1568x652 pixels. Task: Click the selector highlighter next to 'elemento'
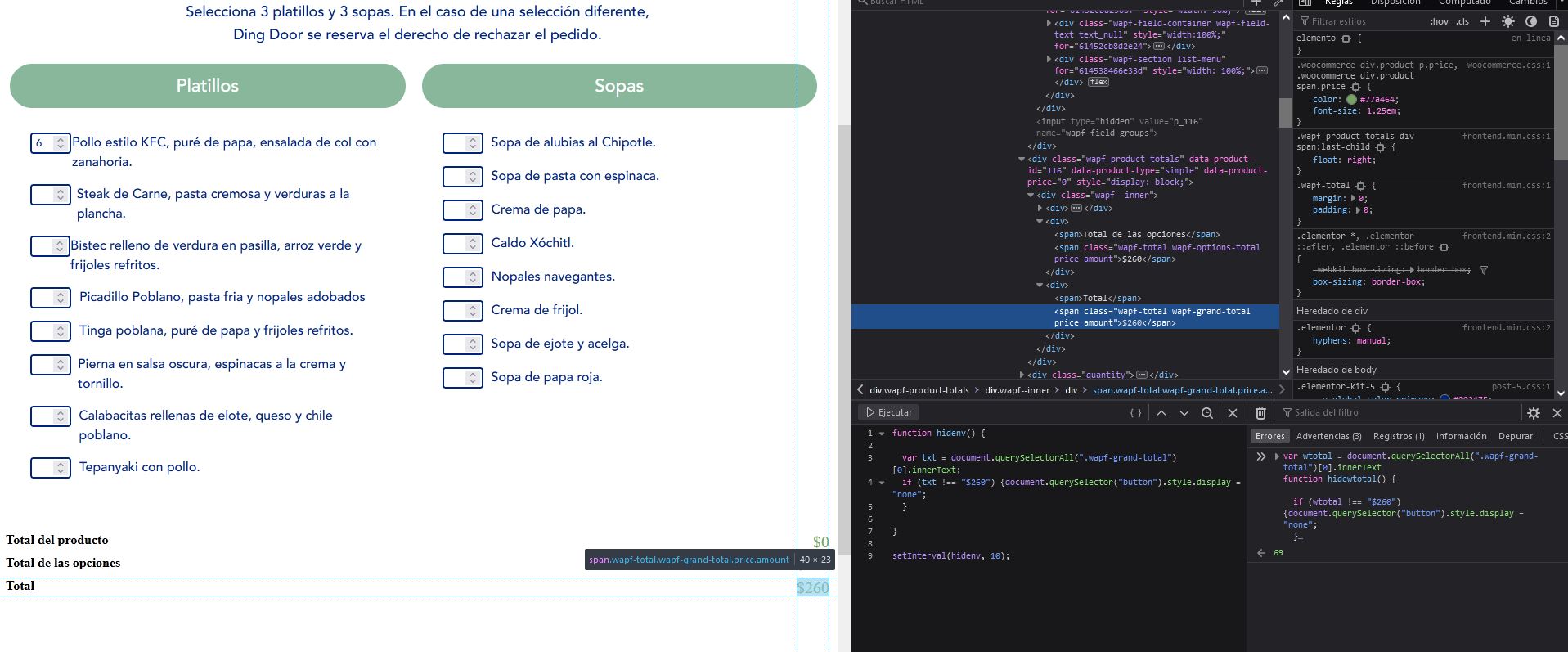(1346, 38)
